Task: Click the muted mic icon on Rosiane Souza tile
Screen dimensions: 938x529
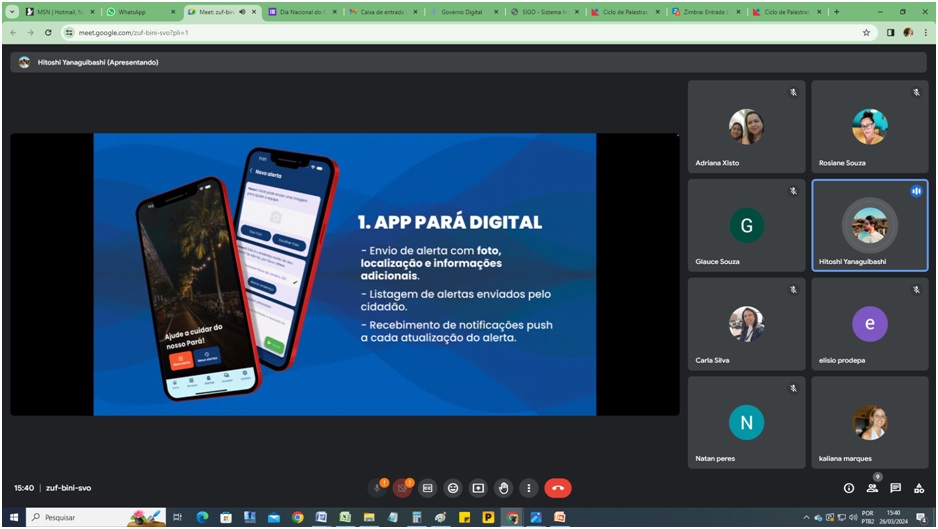Action: point(916,92)
